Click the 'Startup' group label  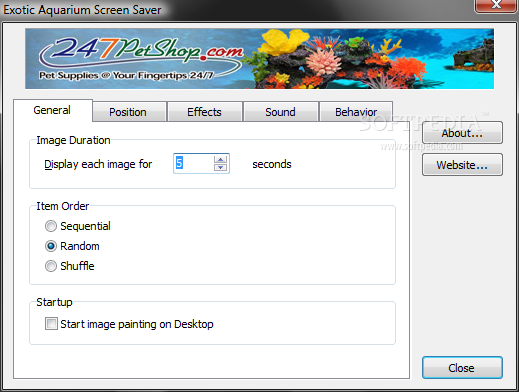point(54,302)
